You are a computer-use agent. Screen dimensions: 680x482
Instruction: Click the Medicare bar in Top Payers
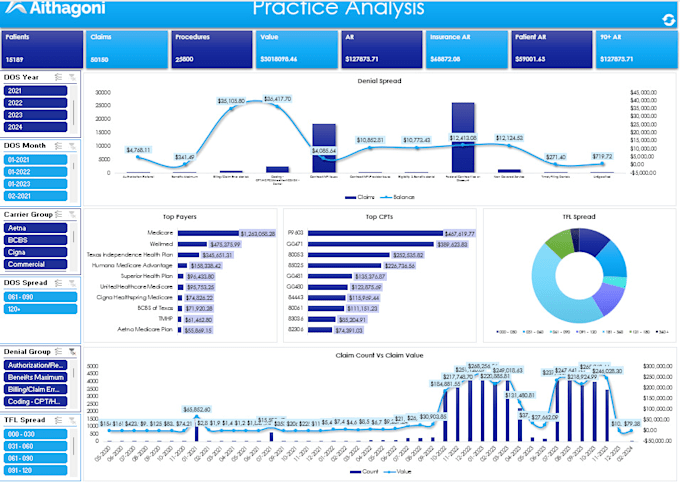click(209, 233)
